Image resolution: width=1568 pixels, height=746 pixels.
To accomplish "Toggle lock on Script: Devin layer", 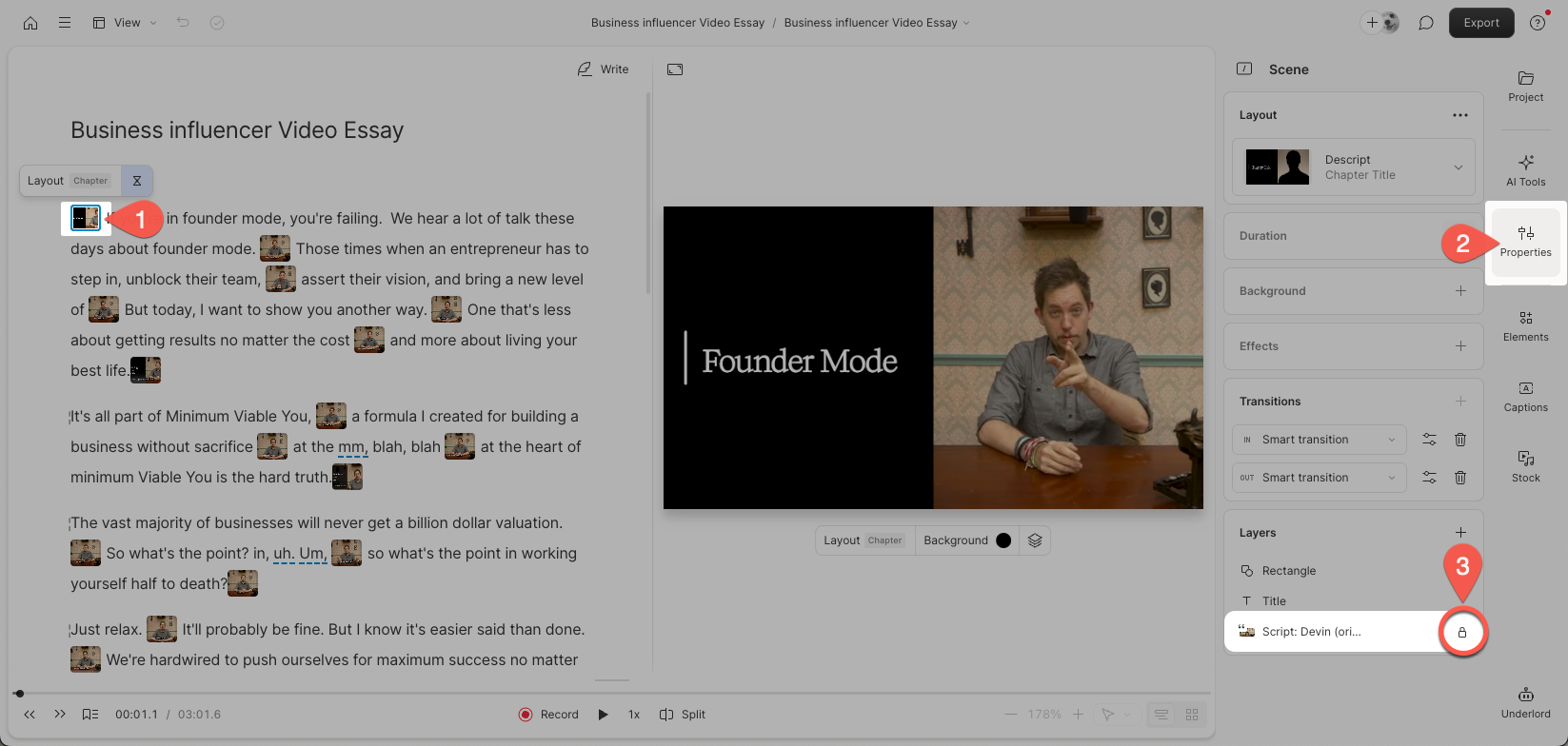I will [1462, 632].
